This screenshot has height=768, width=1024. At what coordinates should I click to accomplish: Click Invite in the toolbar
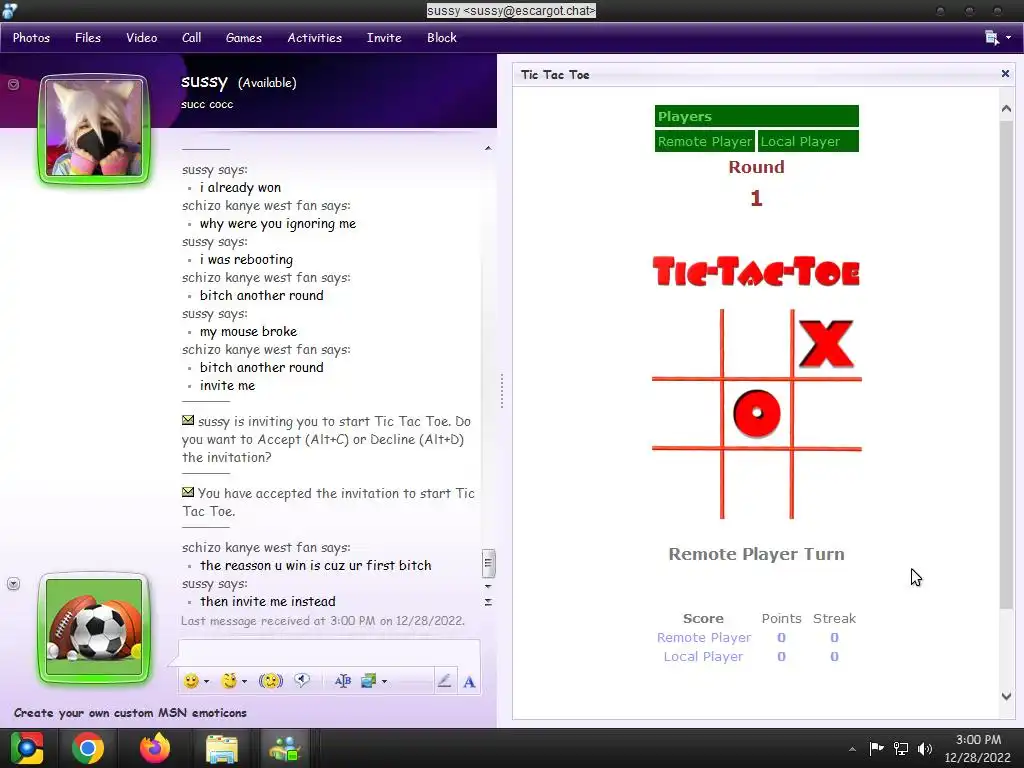click(384, 38)
